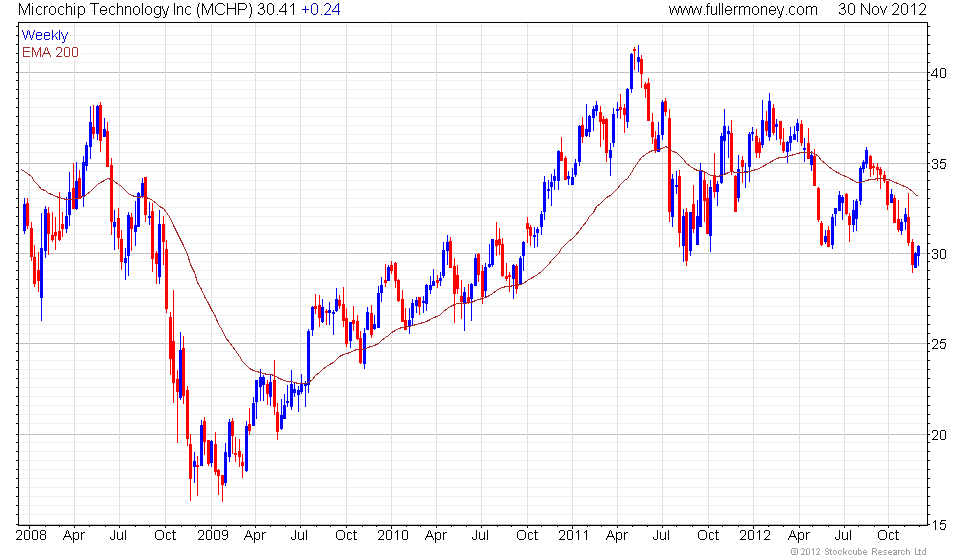Screen dimensions: 980x560
Task: Click the 20 price axis label
Action: [x=939, y=435]
